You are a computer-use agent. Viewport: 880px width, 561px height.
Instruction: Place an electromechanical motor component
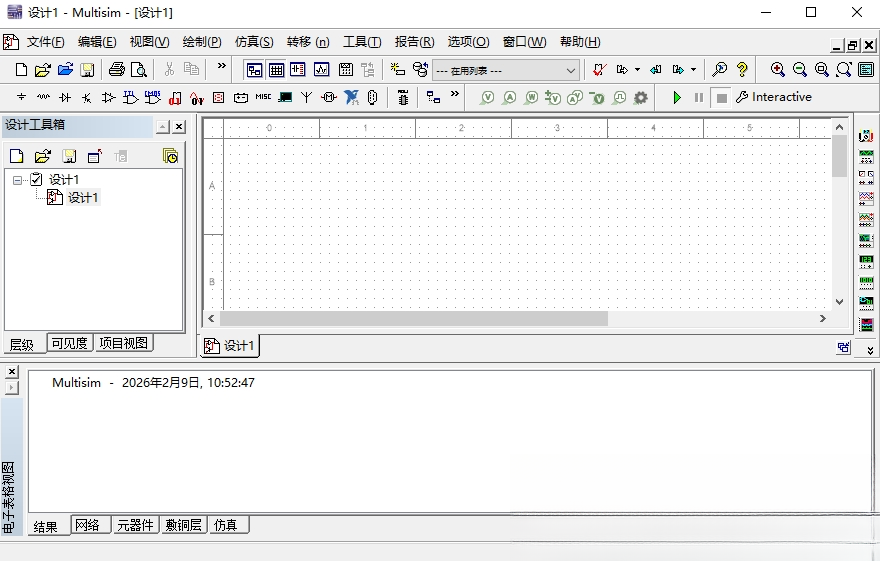pyautogui.click(x=329, y=98)
